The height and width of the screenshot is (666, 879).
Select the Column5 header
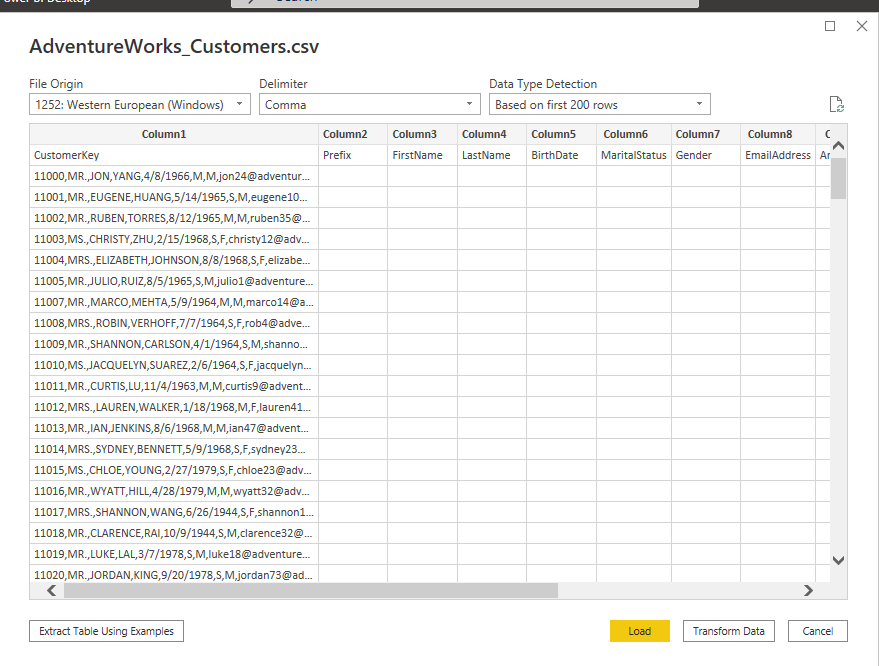pyautogui.click(x=561, y=134)
